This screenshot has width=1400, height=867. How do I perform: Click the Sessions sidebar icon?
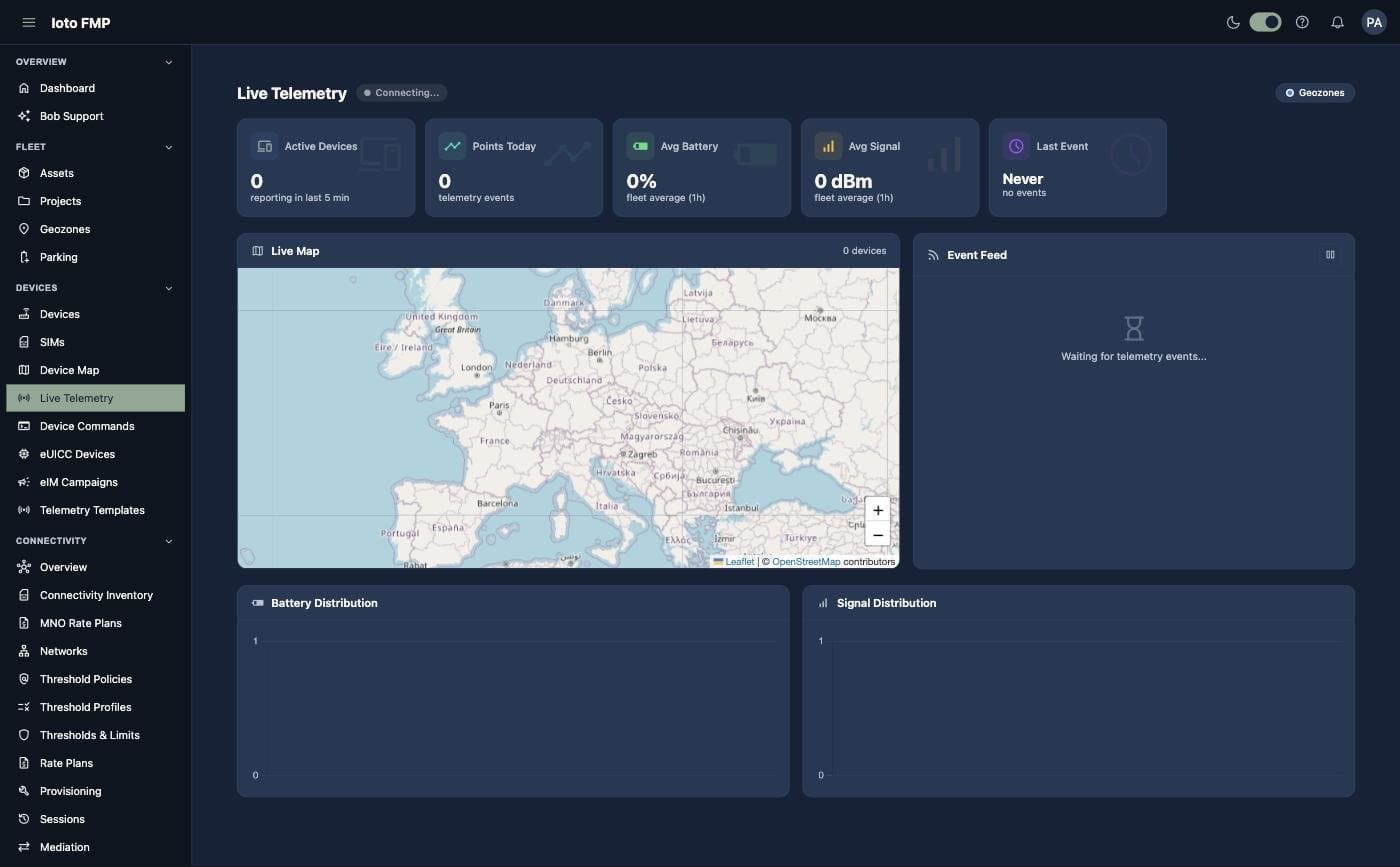24,819
